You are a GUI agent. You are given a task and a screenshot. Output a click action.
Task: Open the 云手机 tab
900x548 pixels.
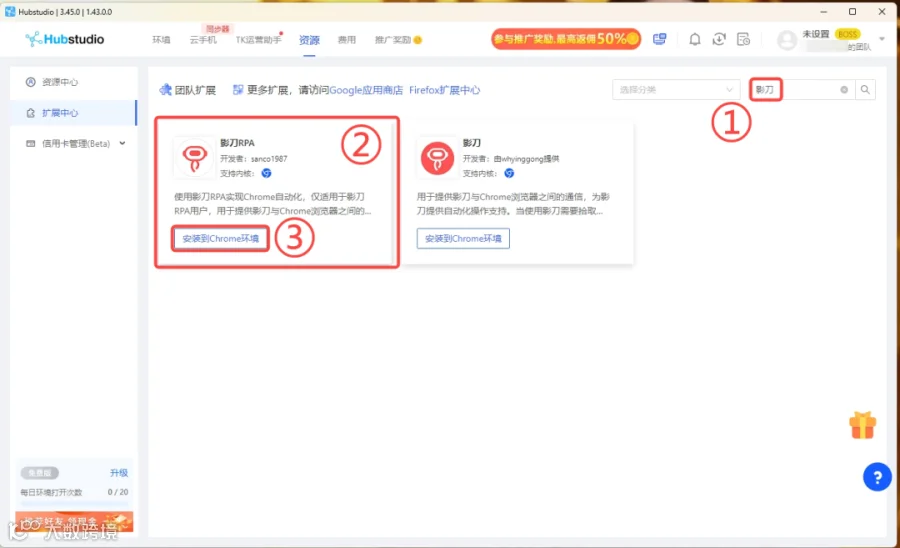pos(203,40)
